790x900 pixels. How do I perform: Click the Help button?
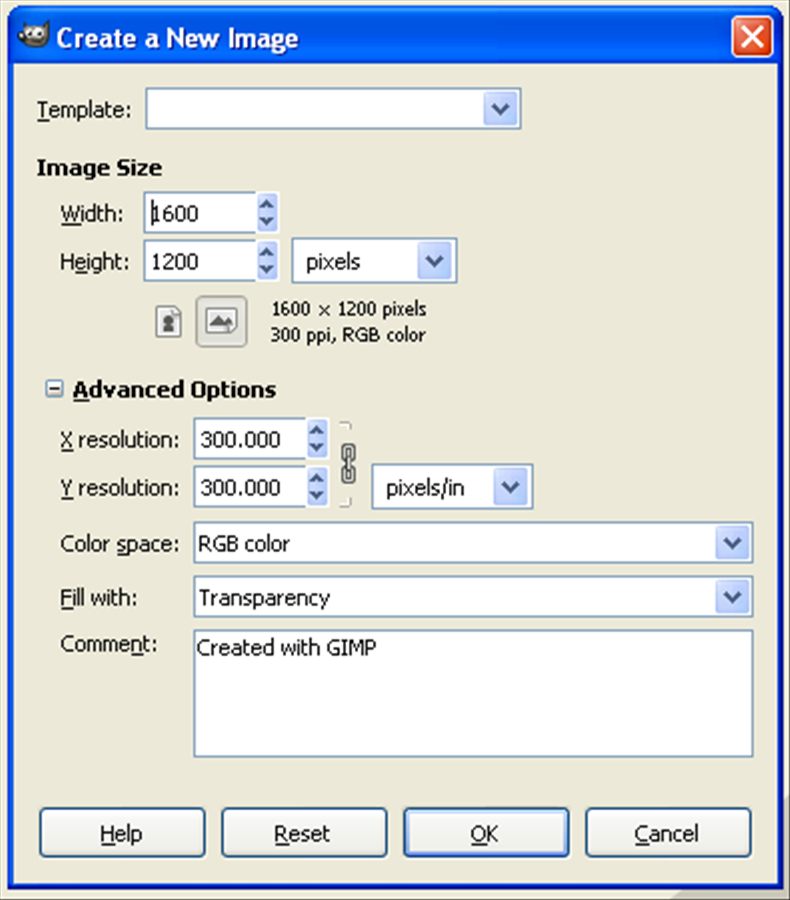122,833
